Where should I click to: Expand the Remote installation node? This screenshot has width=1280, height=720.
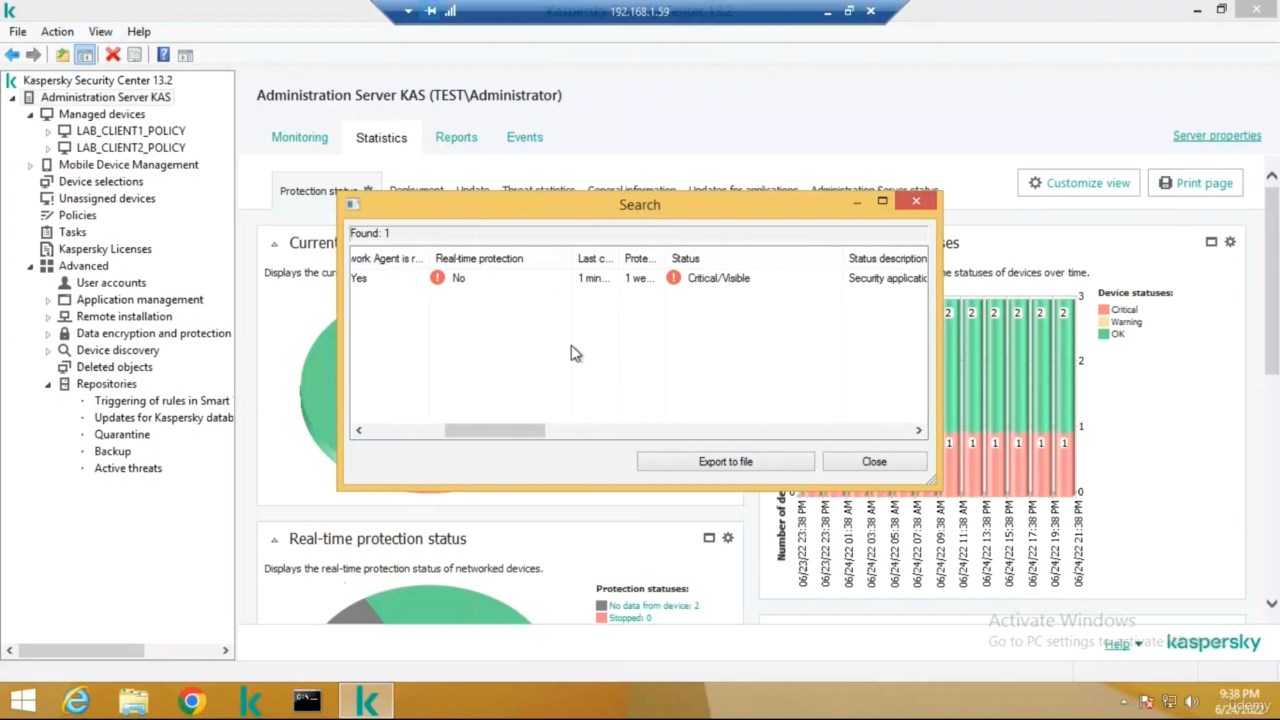(x=48, y=317)
